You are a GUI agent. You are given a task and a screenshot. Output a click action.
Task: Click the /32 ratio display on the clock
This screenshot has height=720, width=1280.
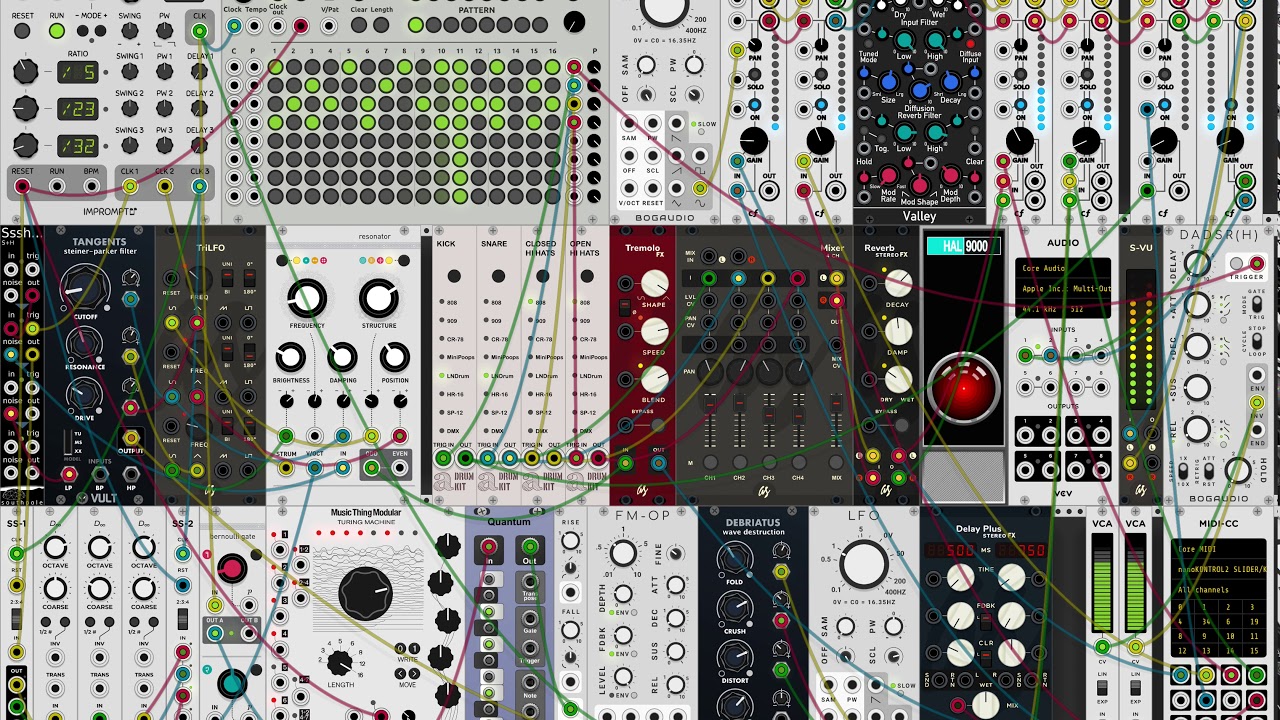click(77, 145)
